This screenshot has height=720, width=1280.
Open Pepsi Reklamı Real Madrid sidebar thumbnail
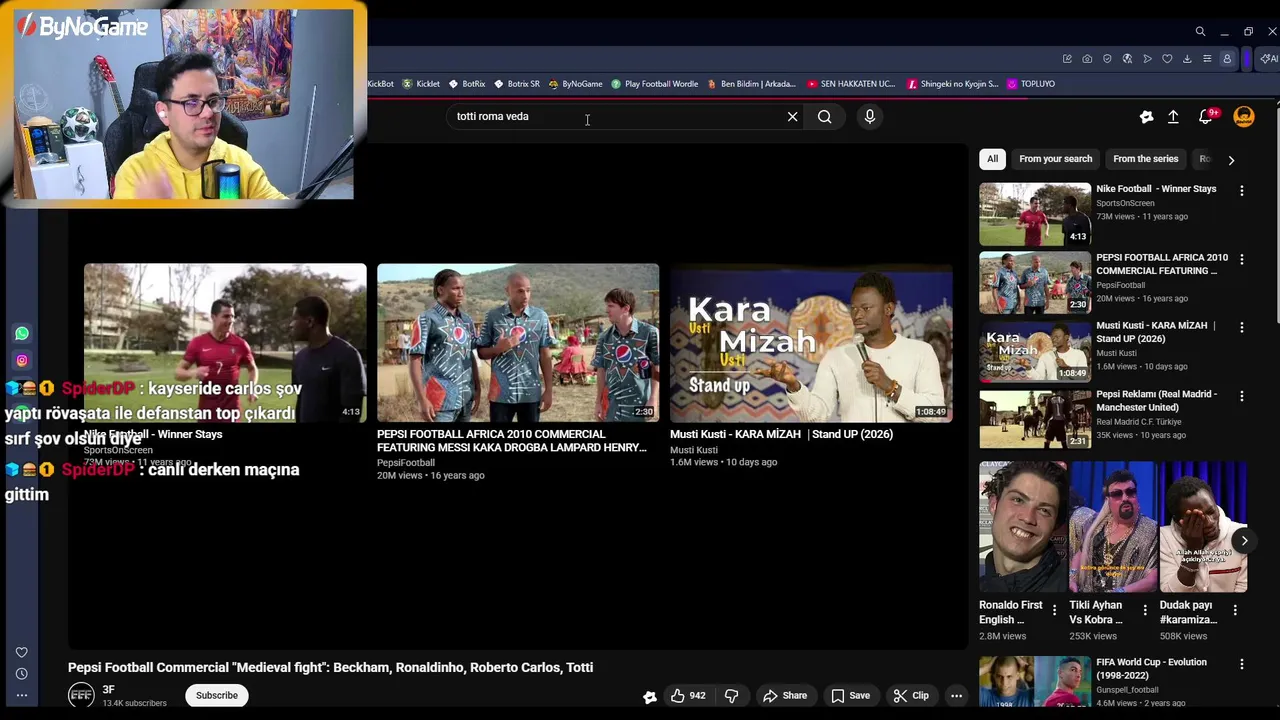(x=1035, y=419)
